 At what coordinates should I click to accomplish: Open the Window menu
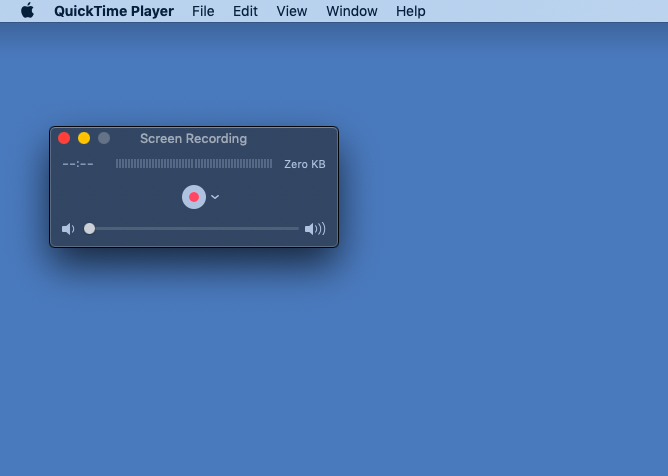coord(352,11)
